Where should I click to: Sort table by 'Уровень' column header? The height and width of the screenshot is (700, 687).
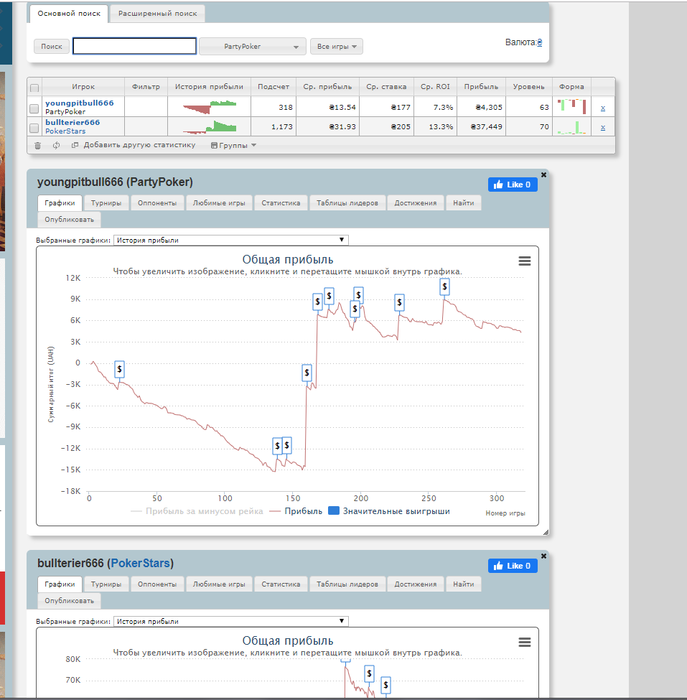[x=529, y=87]
